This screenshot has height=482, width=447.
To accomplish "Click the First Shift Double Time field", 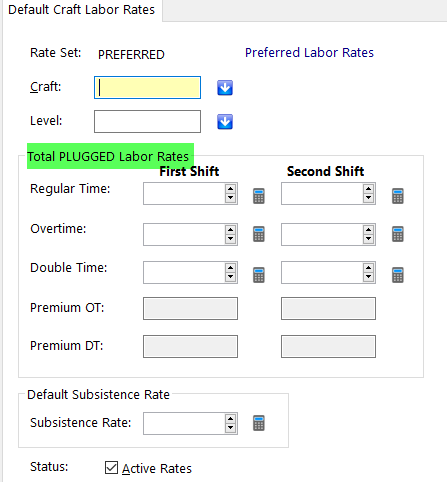I will click(184, 272).
